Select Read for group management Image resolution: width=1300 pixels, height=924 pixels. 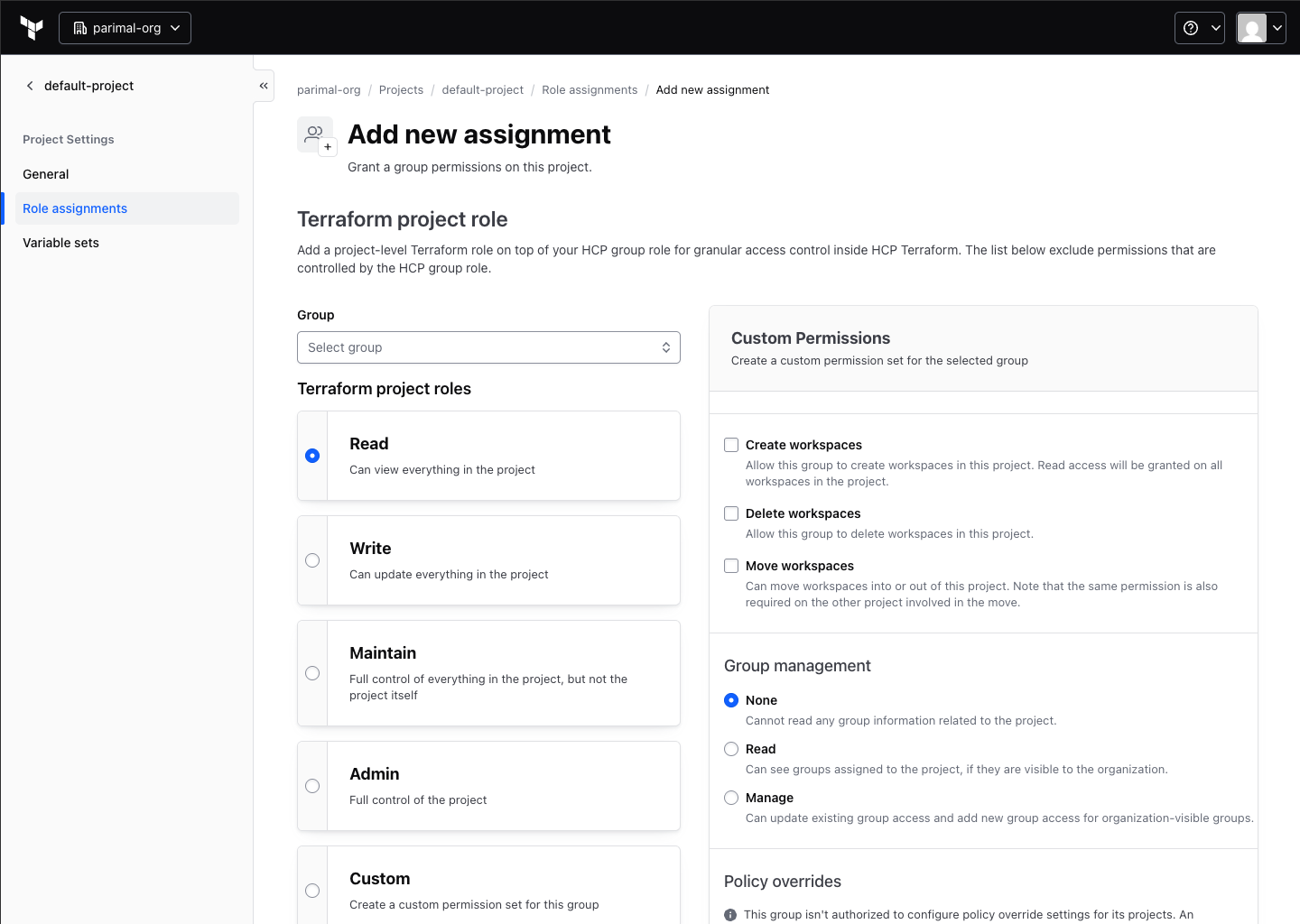pyautogui.click(x=731, y=749)
